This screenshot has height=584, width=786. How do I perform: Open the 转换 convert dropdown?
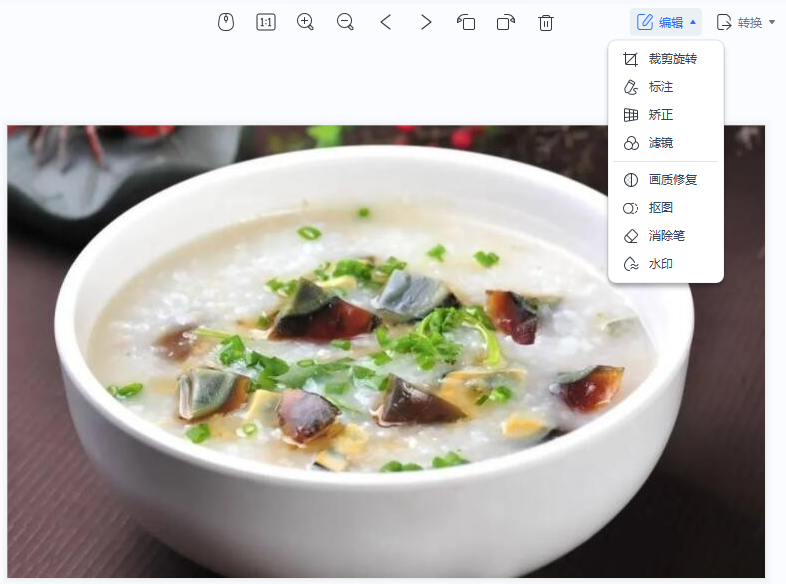tap(745, 22)
